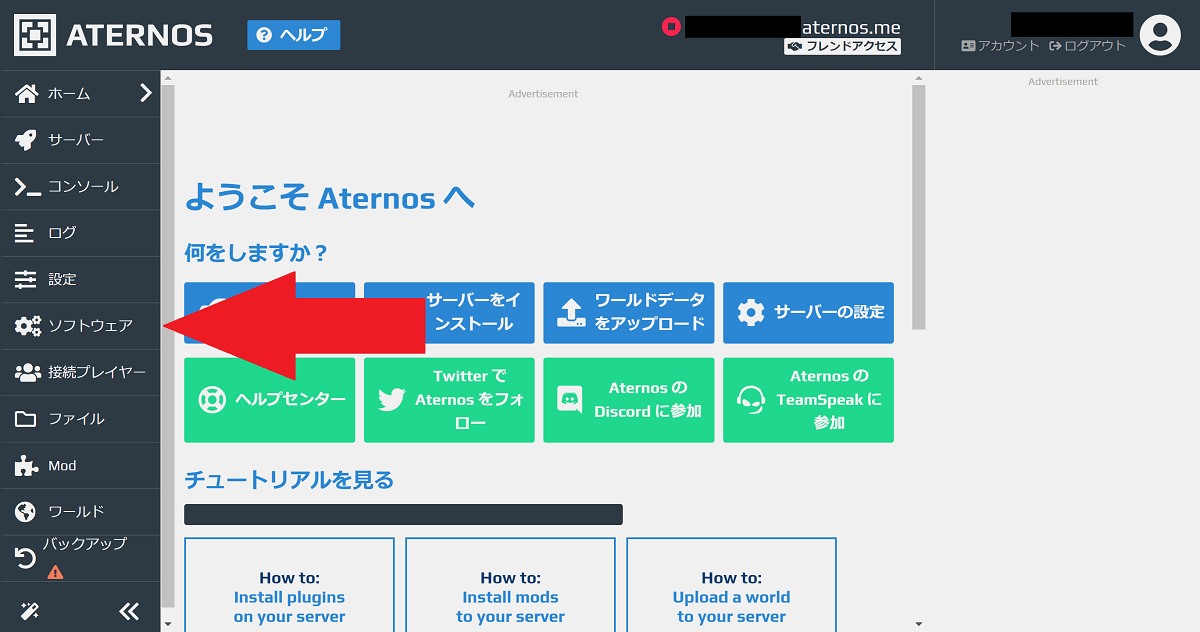Open the アカウント link
The image size is (1200, 632).
point(1000,46)
